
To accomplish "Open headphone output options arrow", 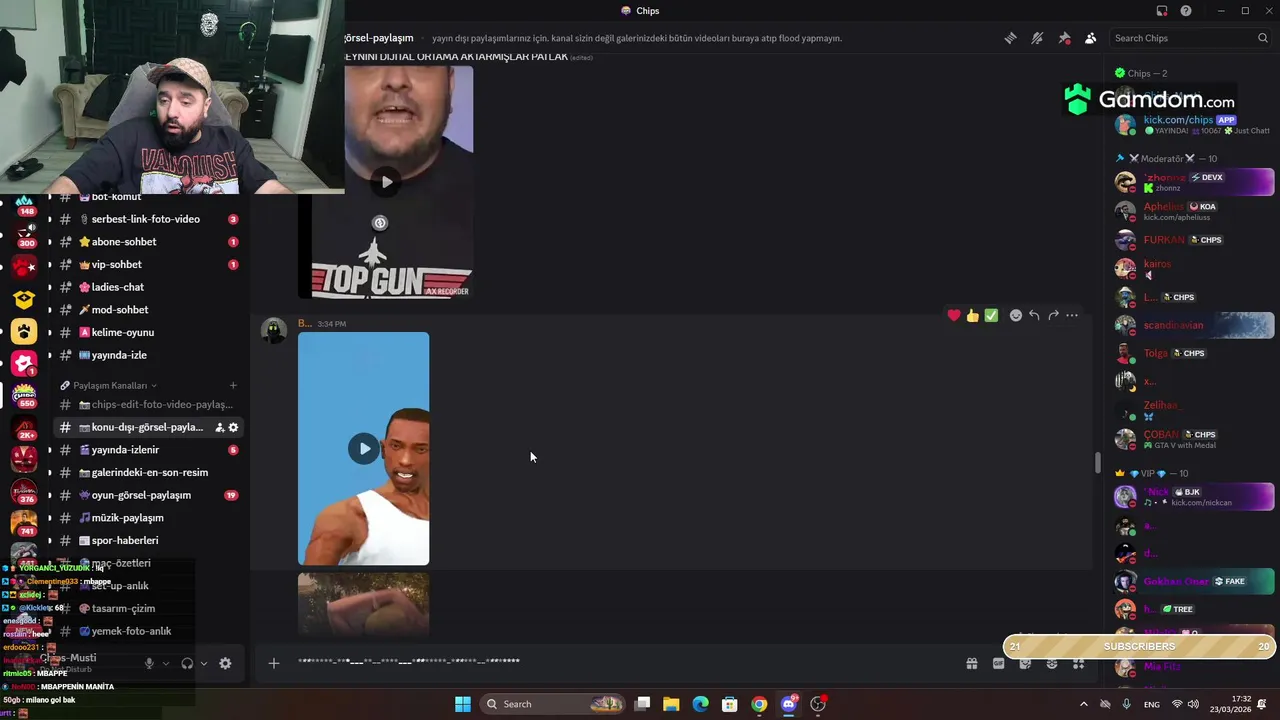I will [204, 663].
